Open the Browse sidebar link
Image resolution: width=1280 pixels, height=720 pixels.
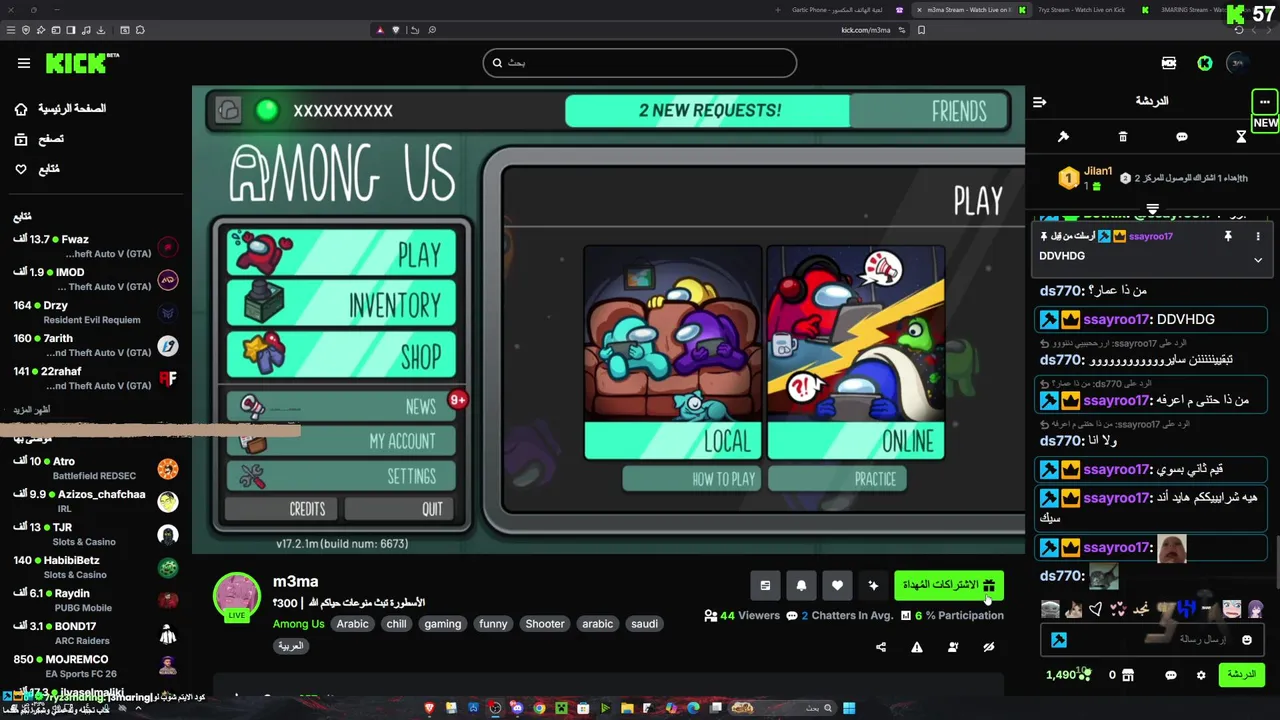click(39, 139)
